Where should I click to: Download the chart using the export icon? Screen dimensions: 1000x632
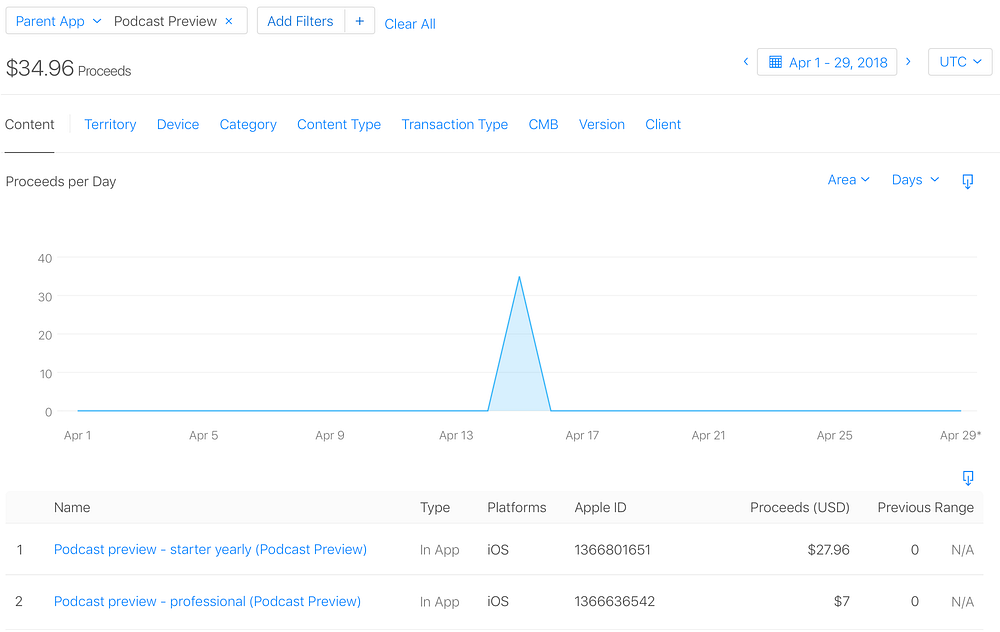click(x=967, y=181)
